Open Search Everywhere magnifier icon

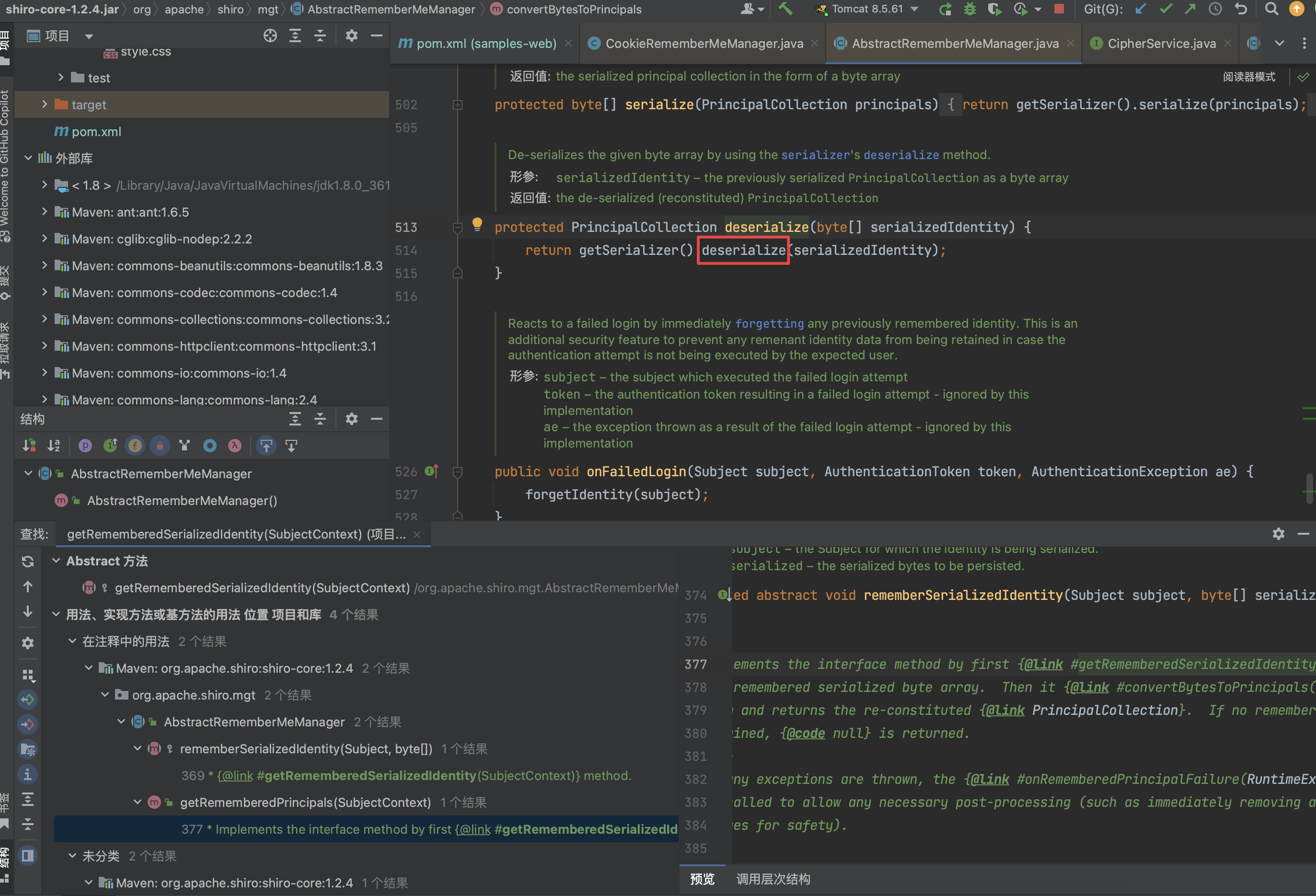click(1271, 9)
